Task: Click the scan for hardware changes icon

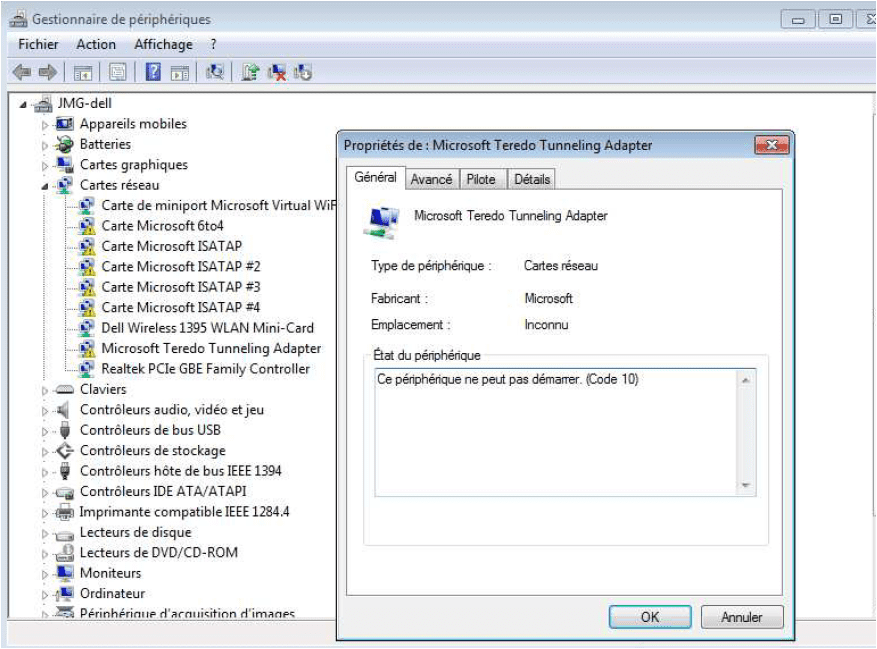Action: 214,72
